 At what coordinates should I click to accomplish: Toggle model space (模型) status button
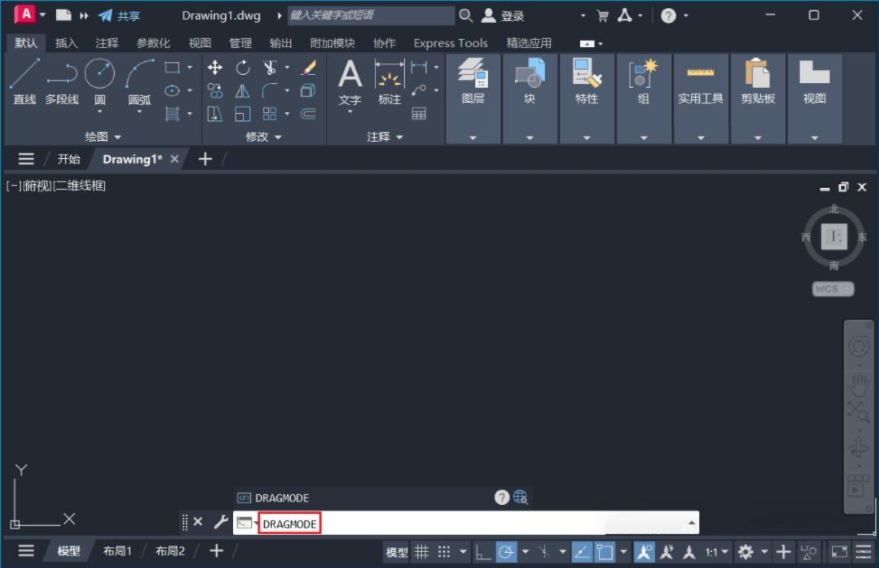pos(397,552)
